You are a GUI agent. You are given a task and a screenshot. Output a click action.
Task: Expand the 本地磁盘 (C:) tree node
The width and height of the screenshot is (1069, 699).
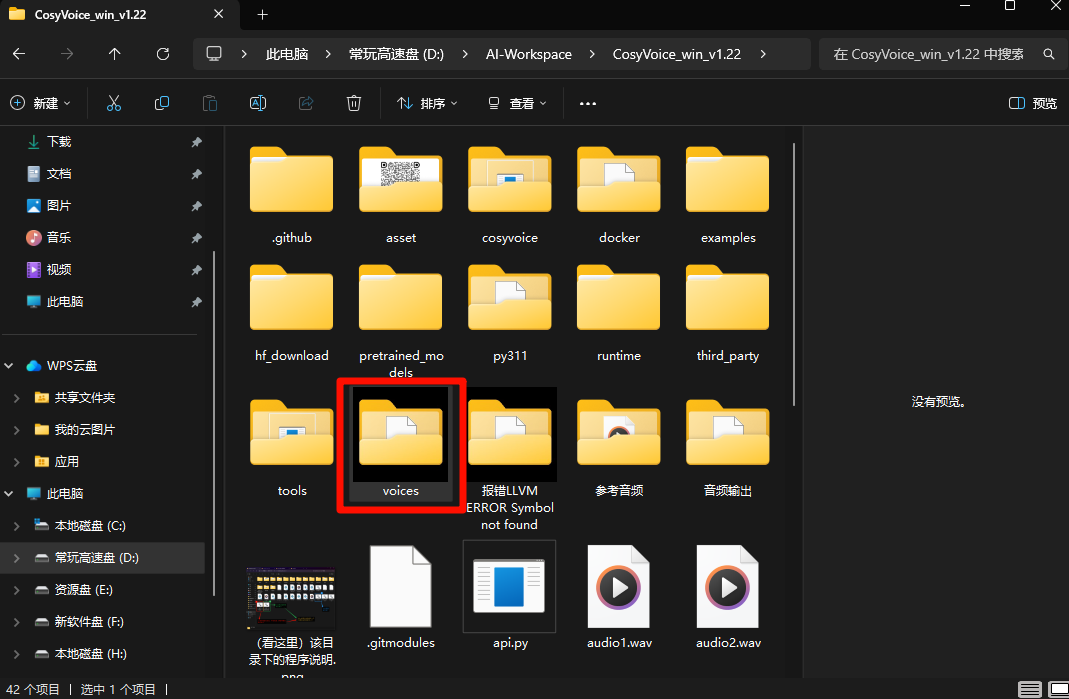[16, 526]
